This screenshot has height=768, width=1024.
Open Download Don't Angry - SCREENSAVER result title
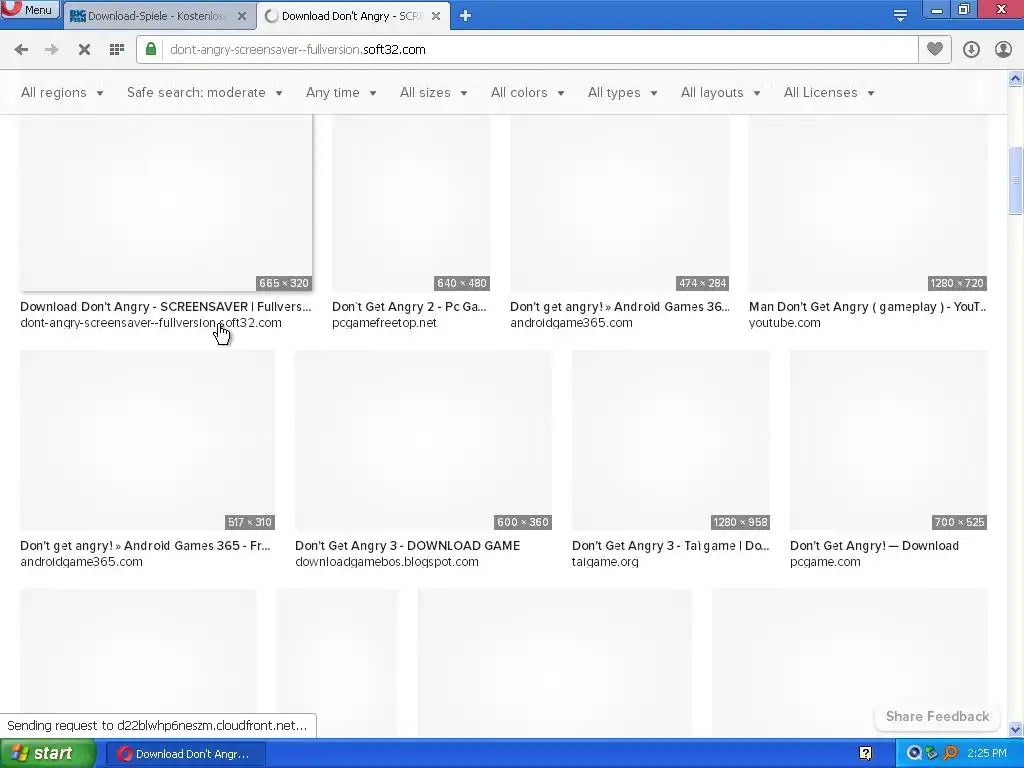[166, 306]
